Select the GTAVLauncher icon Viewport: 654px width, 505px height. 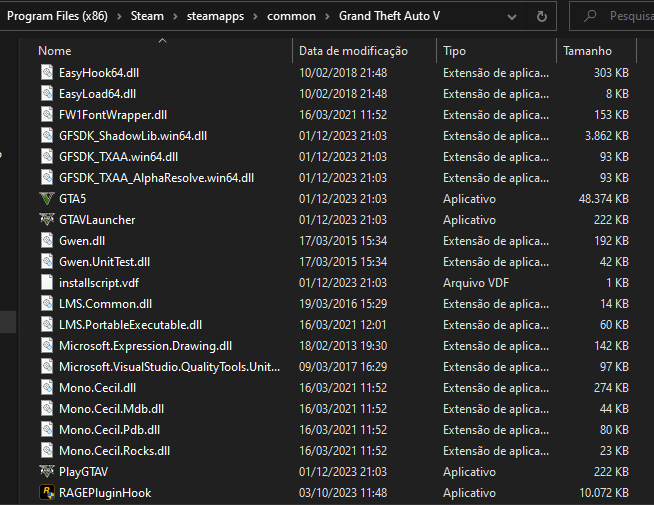(47, 219)
